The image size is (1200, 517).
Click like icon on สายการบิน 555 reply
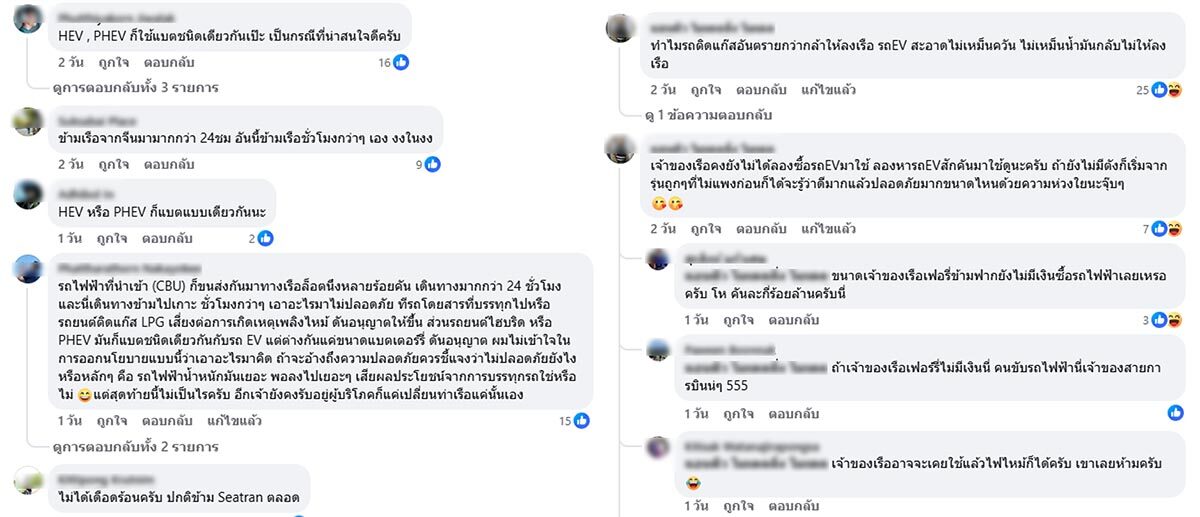[1173, 411]
